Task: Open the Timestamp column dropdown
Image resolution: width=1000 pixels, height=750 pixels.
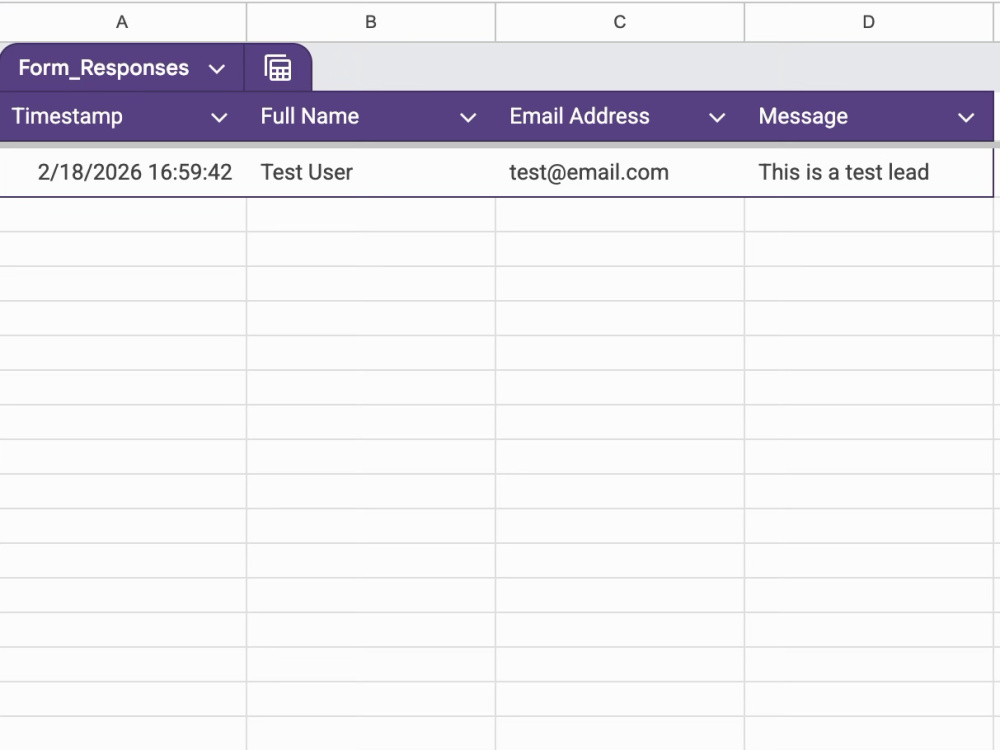Action: click(219, 117)
